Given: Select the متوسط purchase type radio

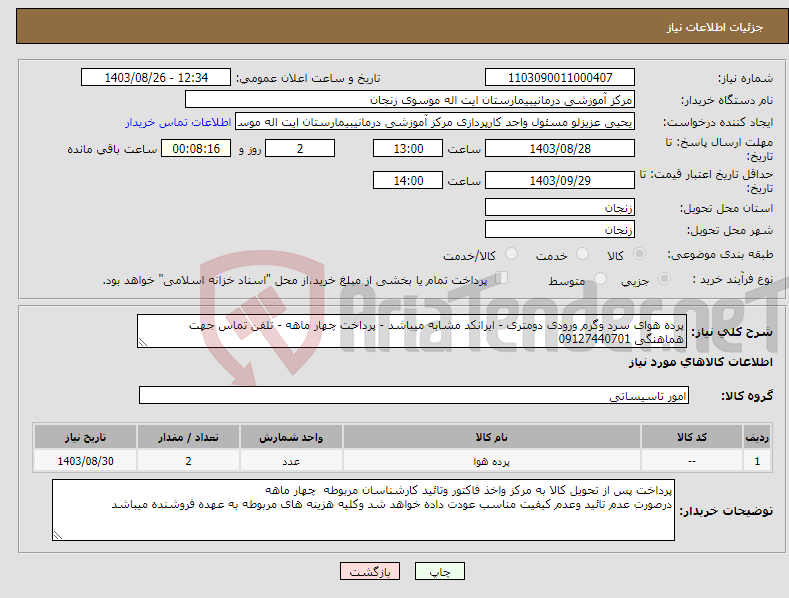Looking at the screenshot, I should point(600,279).
